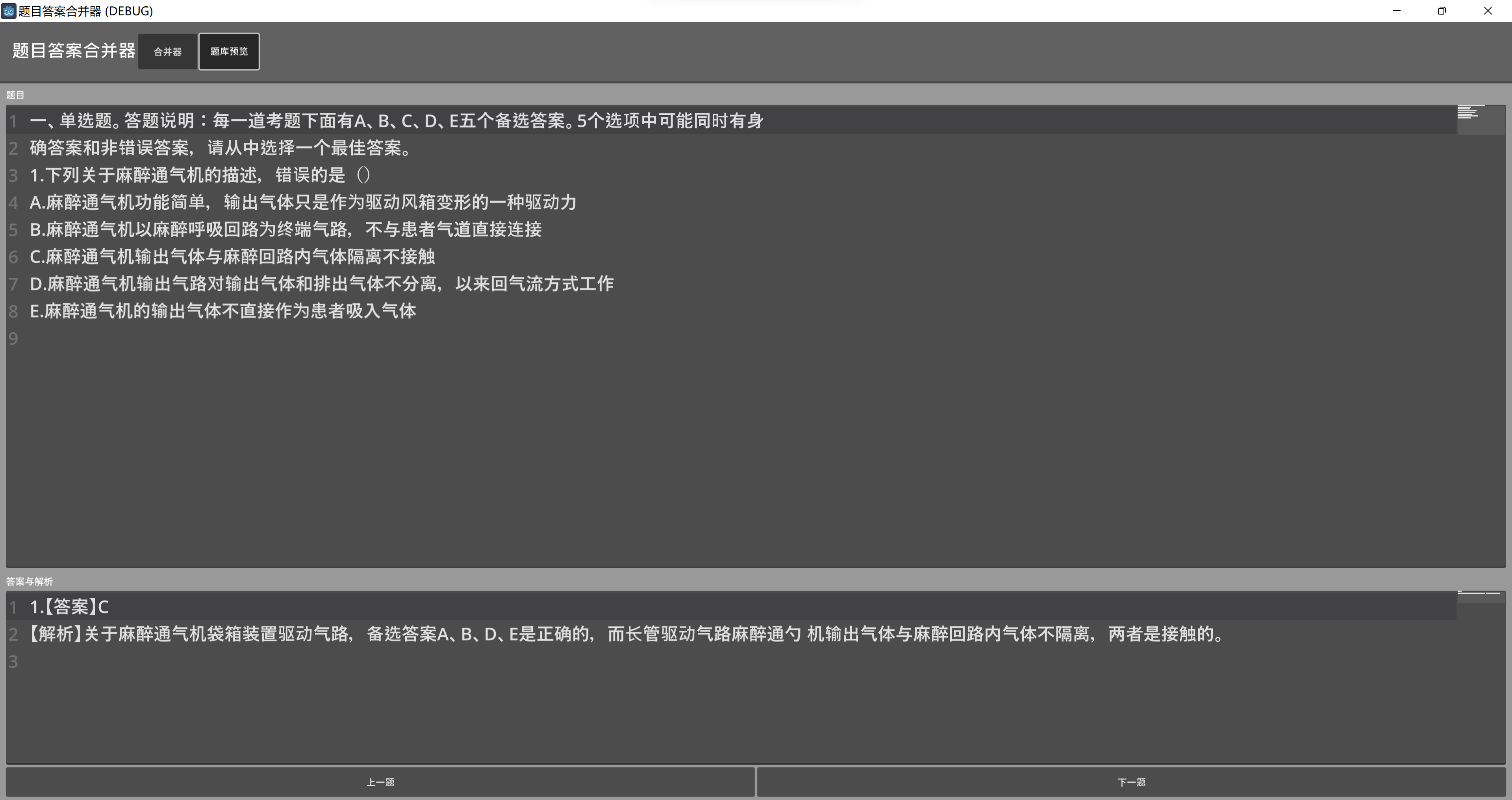Click the Godot app icon in title bar
The image size is (1512, 800).
(8, 11)
